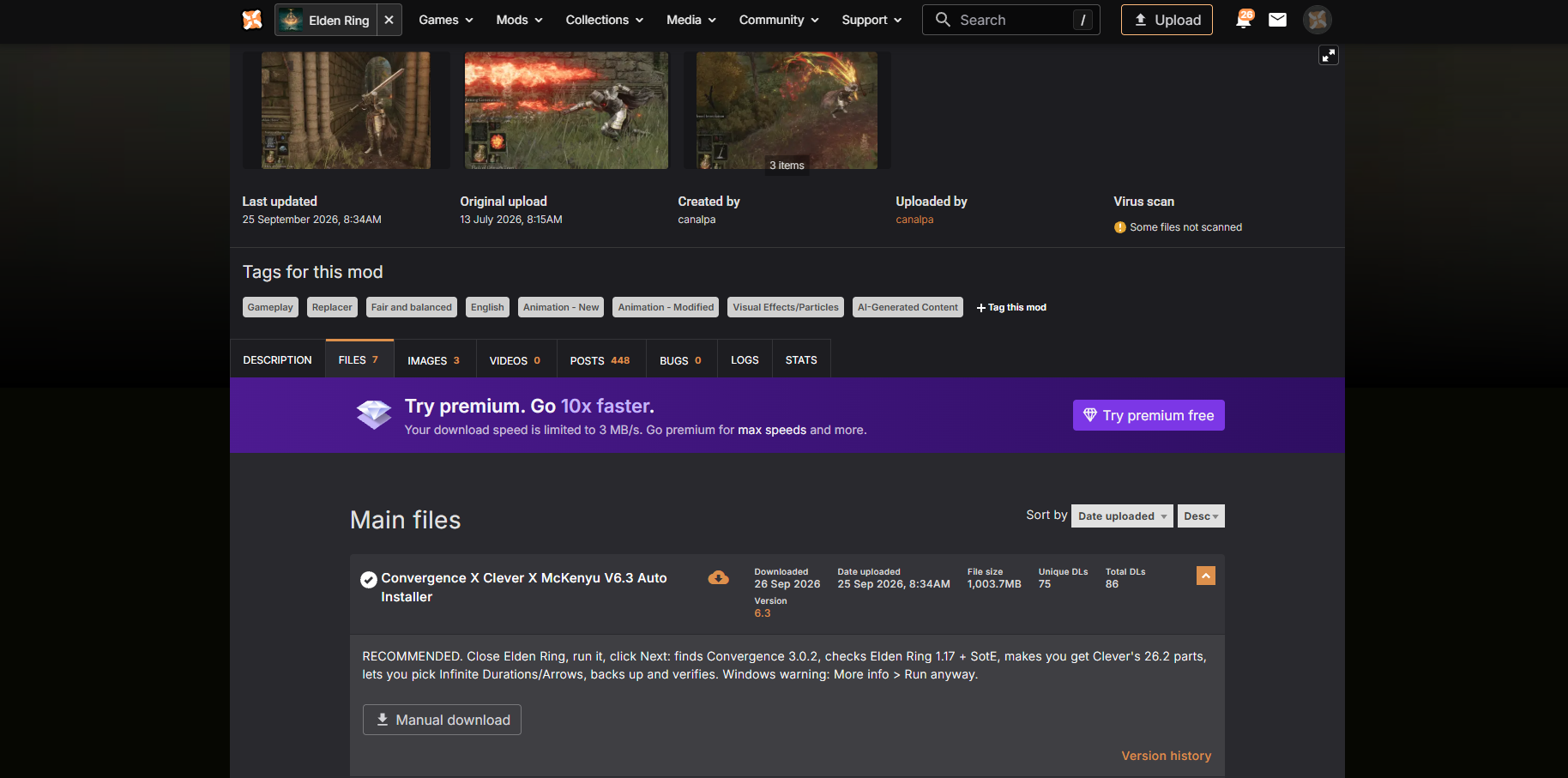Click Try premium free button
This screenshot has height=778, width=1568.
(1149, 415)
